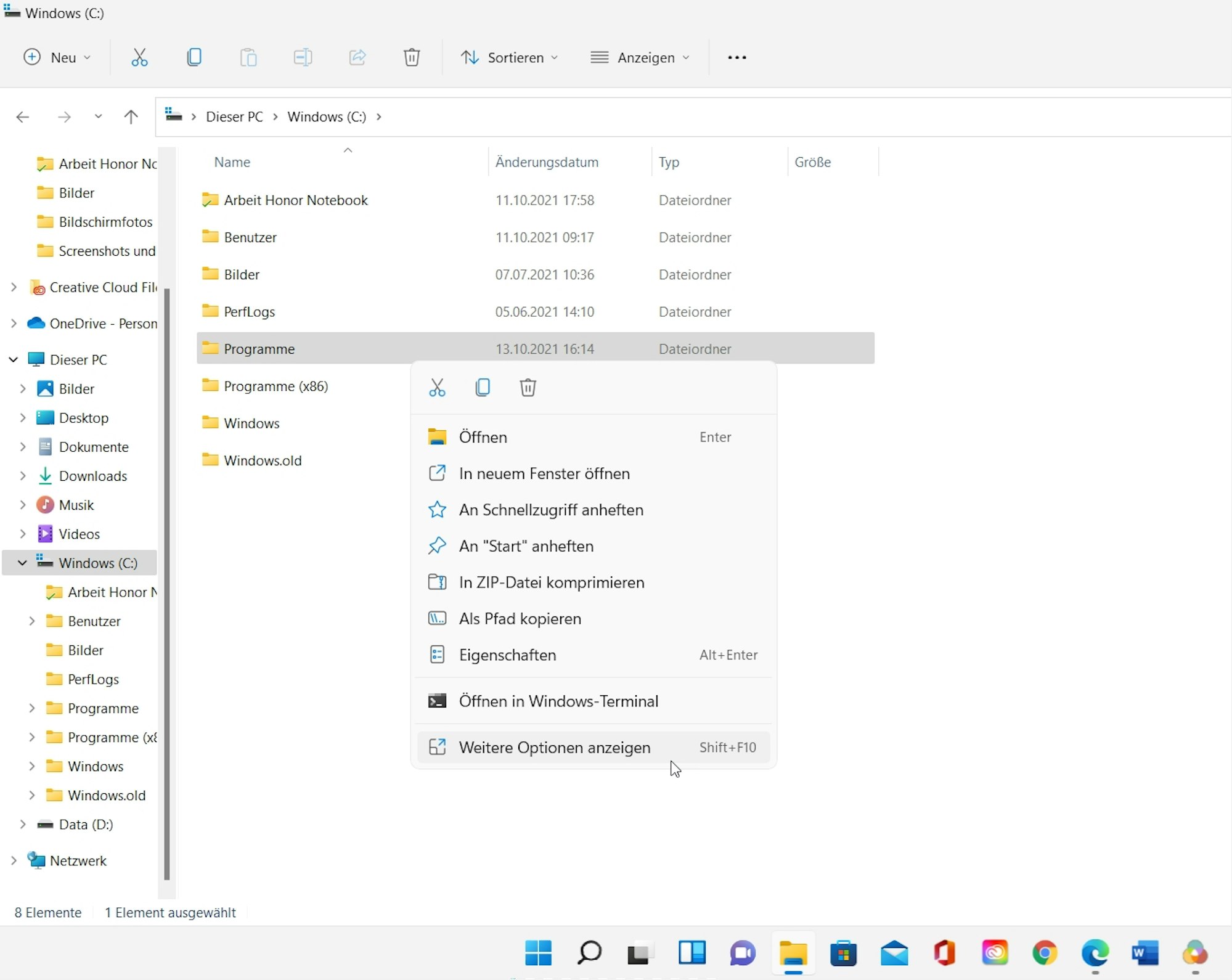Click the Löschen trash icon in the toolbar
The height and width of the screenshot is (980, 1232).
[x=412, y=57]
